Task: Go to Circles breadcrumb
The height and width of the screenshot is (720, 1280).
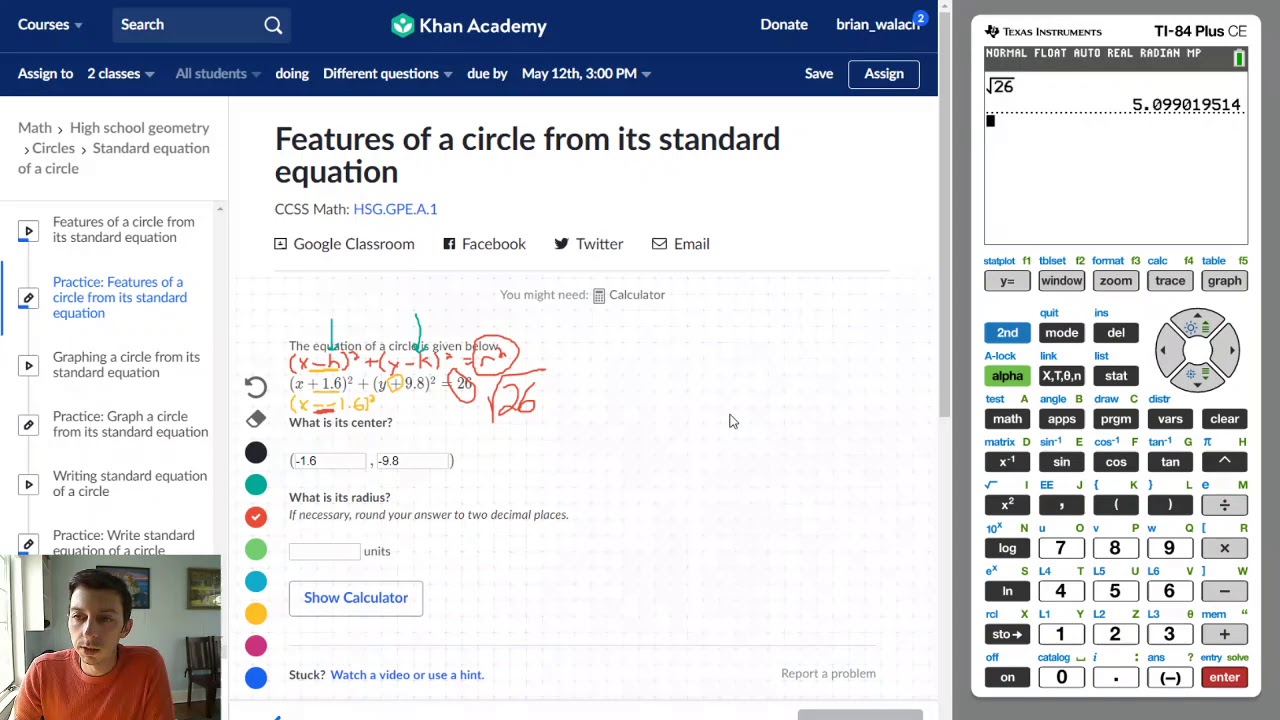Action: [x=53, y=148]
